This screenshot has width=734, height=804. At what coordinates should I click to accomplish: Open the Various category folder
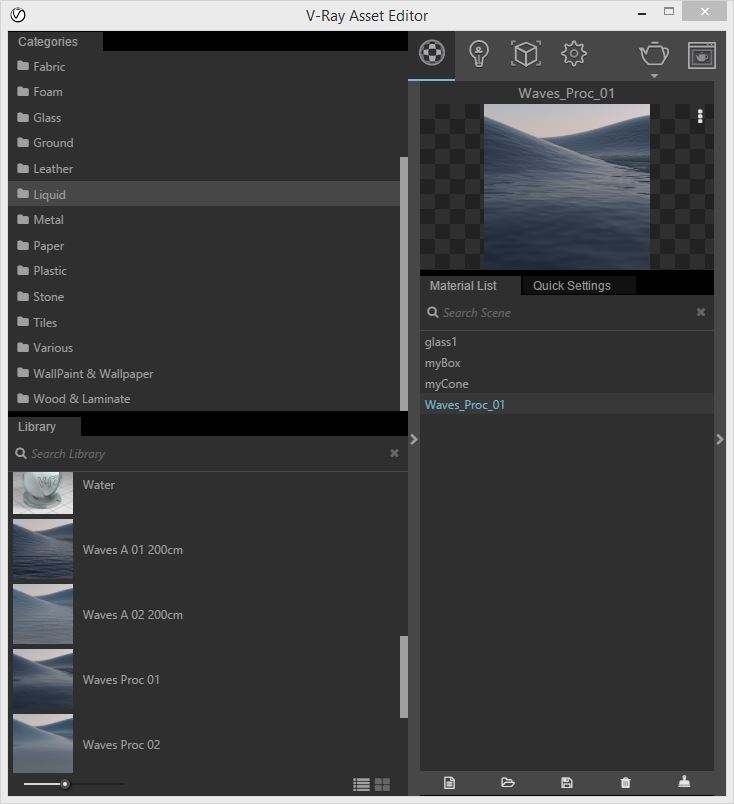click(x=204, y=347)
